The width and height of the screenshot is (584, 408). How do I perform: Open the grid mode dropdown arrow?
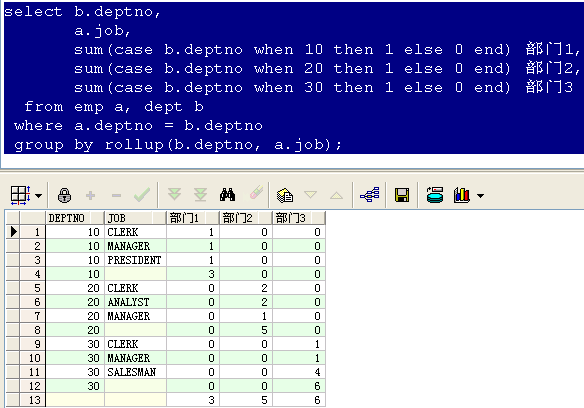(39, 195)
